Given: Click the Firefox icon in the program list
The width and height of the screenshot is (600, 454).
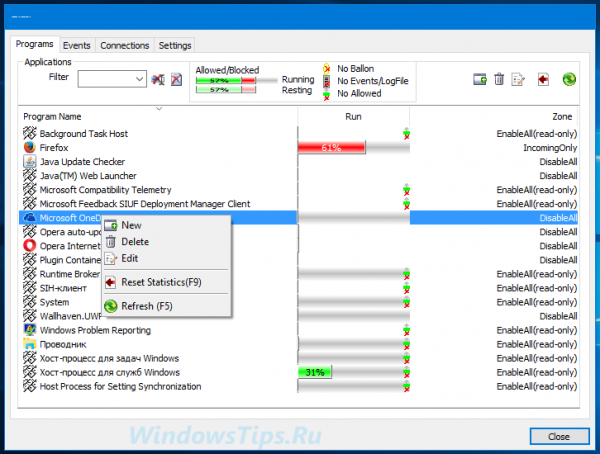Looking at the screenshot, I should pyautogui.click(x=29, y=147).
